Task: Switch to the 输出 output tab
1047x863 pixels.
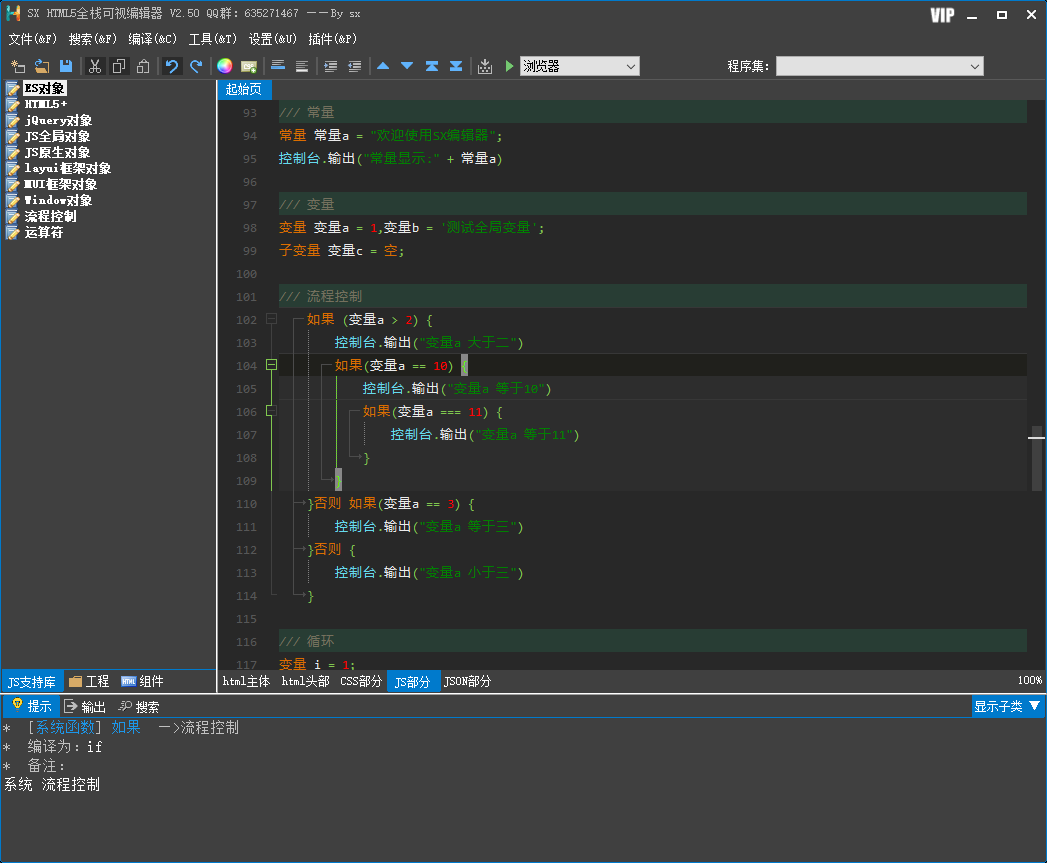Action: point(85,706)
